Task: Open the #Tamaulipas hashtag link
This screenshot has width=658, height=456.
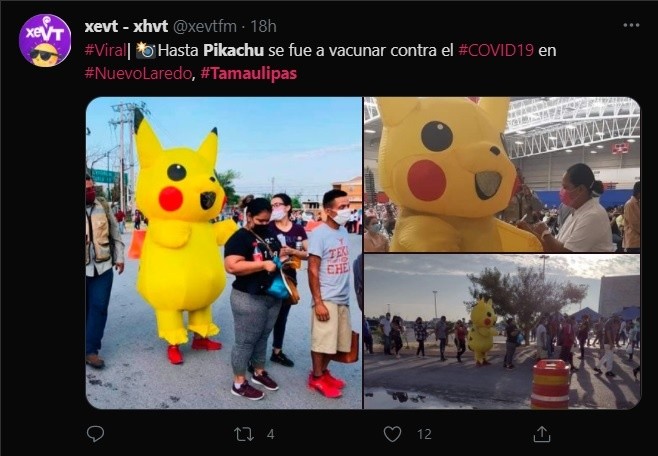Action: 249,73
